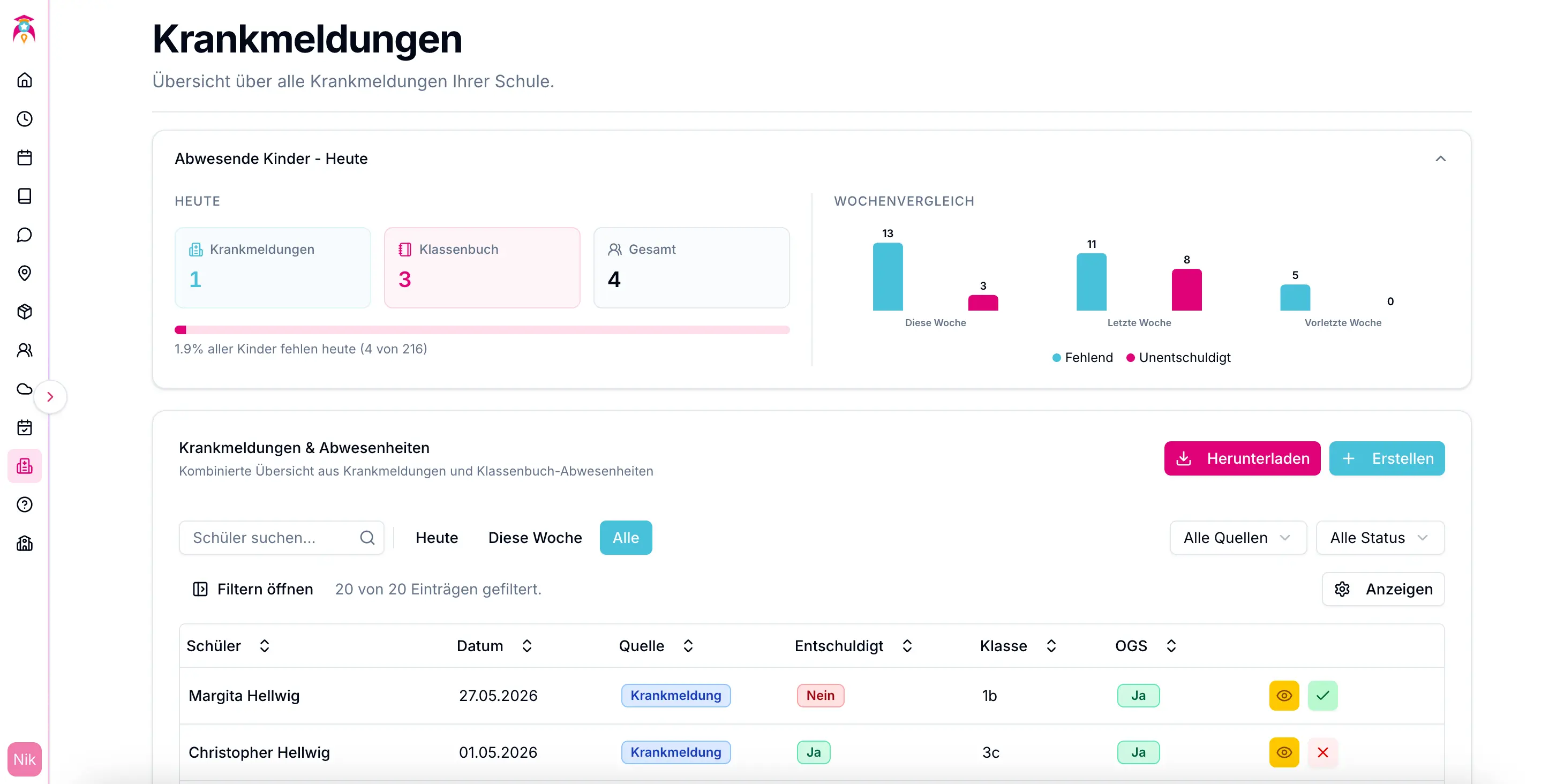Open the Alle Status dropdown
The image size is (1564, 784).
tap(1379, 538)
